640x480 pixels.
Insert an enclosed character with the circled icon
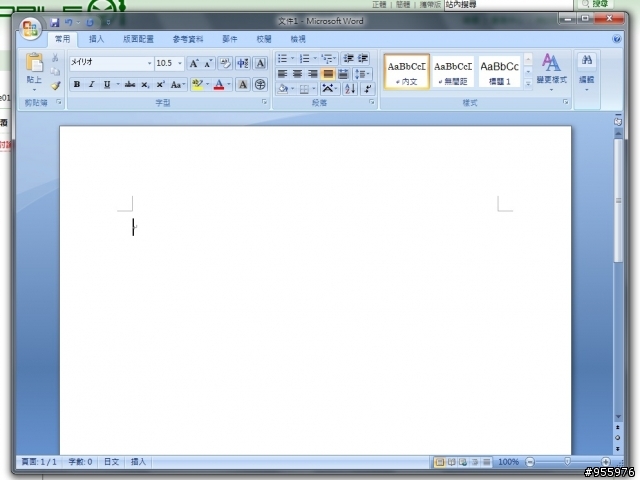[260, 85]
